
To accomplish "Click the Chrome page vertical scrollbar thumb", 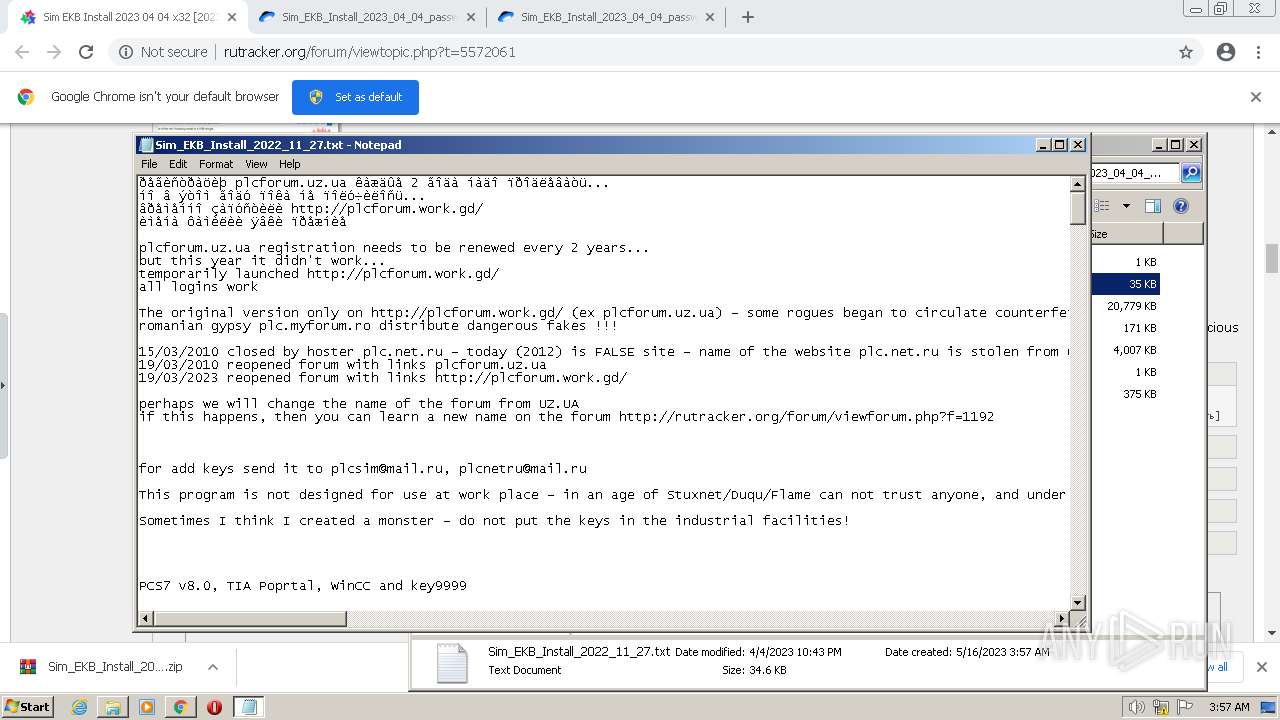I will click(1272, 258).
